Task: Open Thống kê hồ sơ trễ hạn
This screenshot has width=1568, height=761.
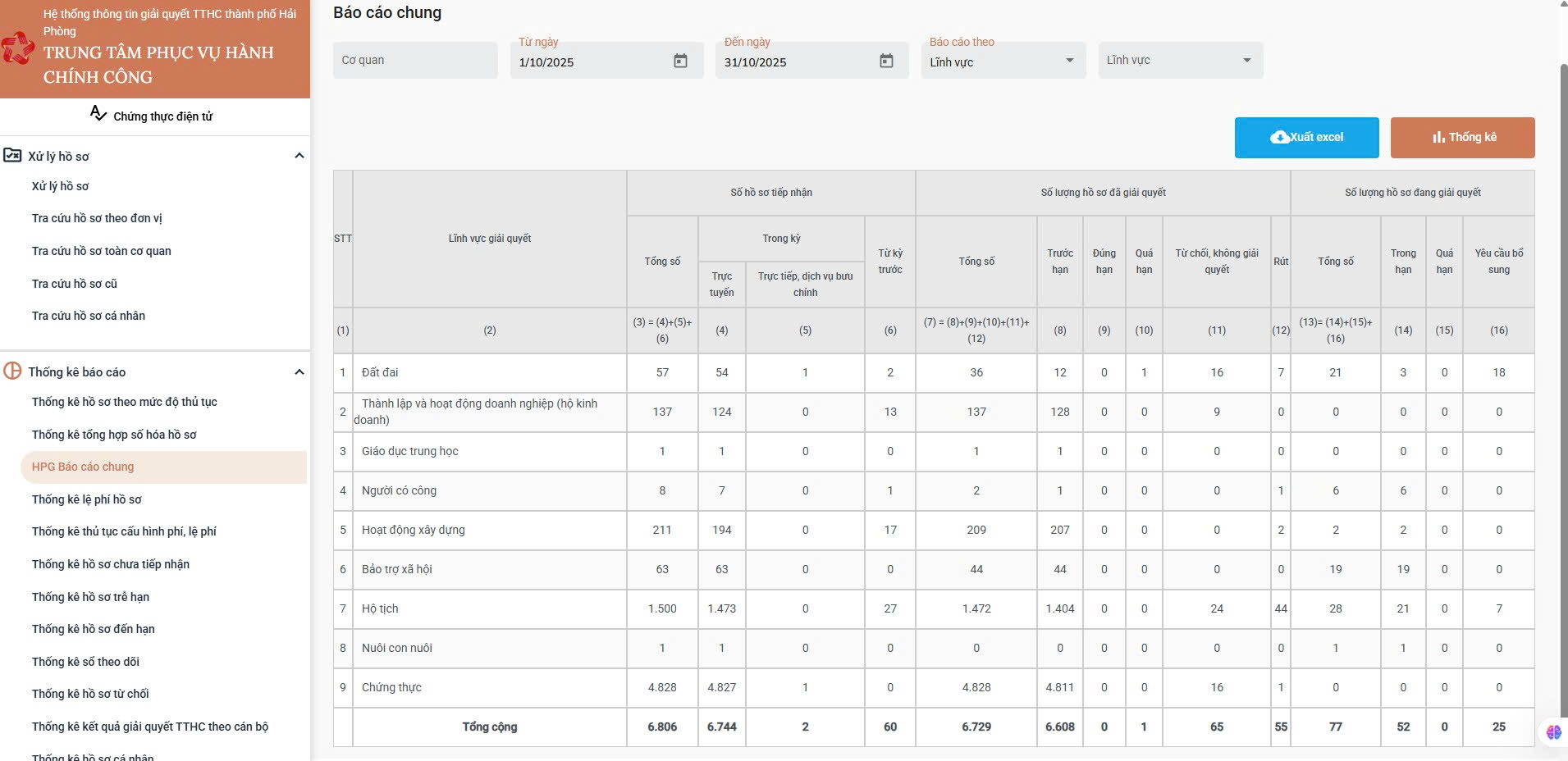Action: [90, 597]
